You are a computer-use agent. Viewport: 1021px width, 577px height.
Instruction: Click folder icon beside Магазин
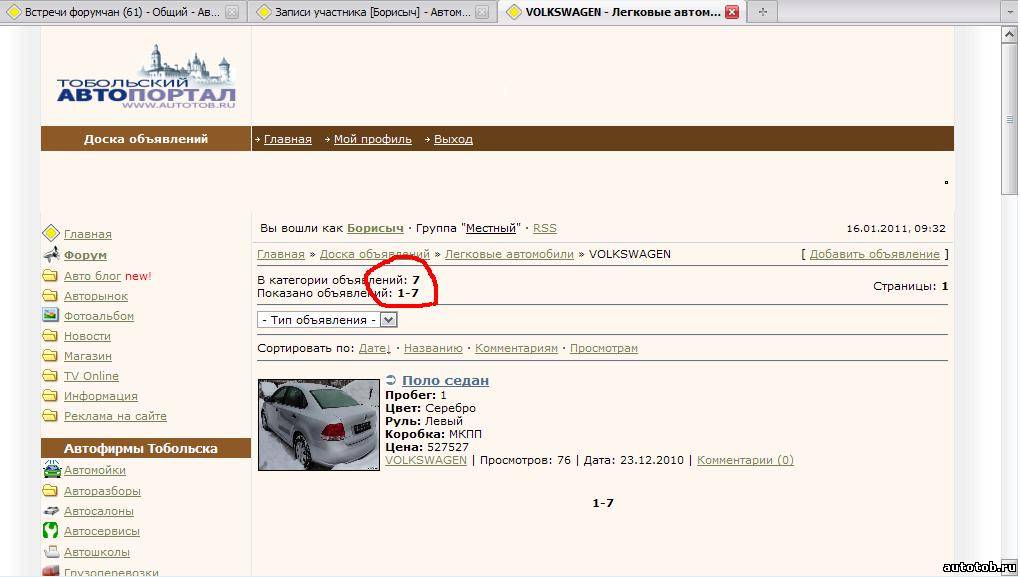pos(50,356)
